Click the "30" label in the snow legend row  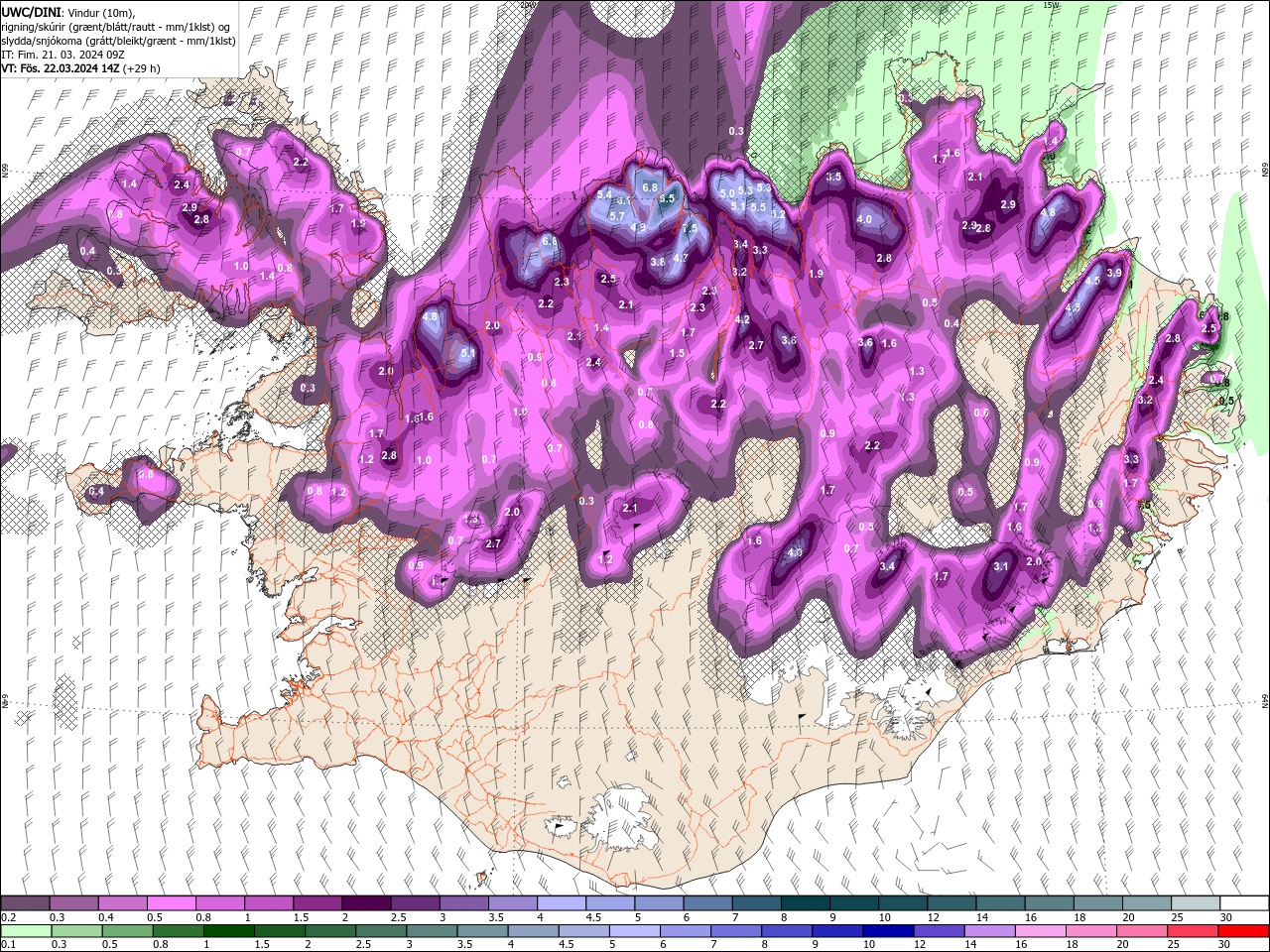1225,917
